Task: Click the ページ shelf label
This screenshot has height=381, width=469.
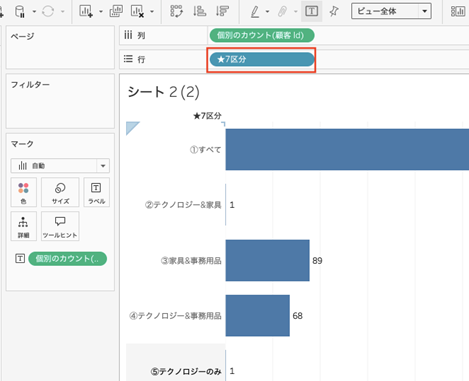Action: pos(22,36)
